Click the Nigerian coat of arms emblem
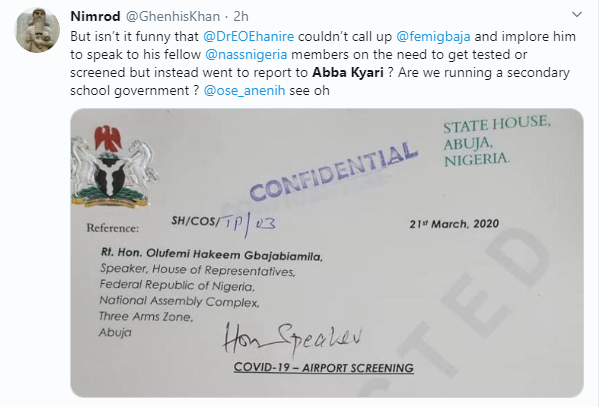 [114, 167]
